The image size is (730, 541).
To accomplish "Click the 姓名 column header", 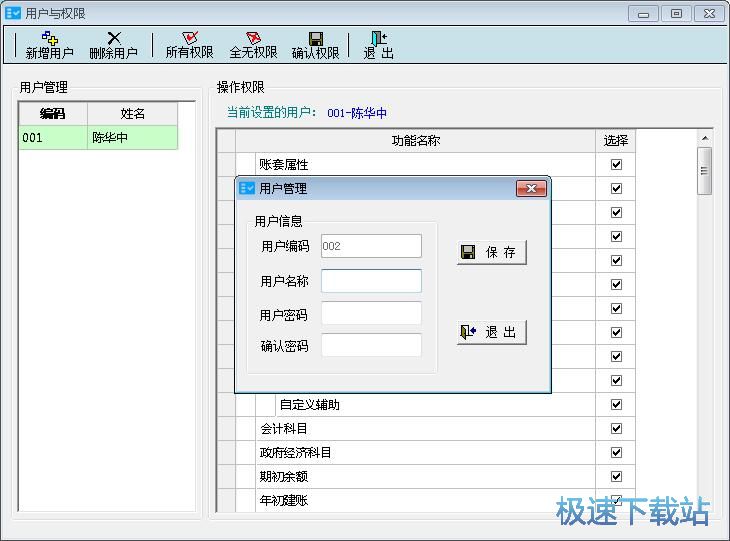I will point(132,114).
